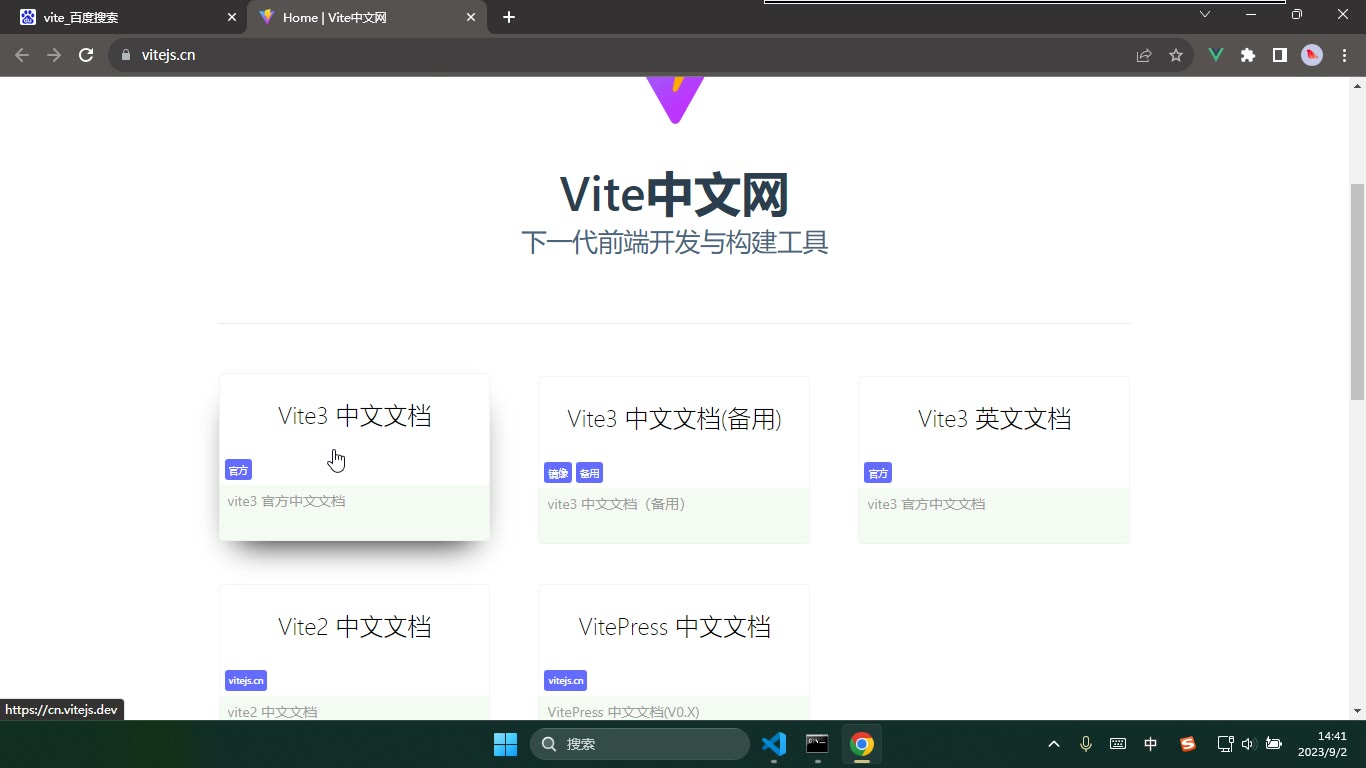Bookmark this page with the star icon
The width and height of the screenshot is (1366, 768).
click(x=1176, y=56)
